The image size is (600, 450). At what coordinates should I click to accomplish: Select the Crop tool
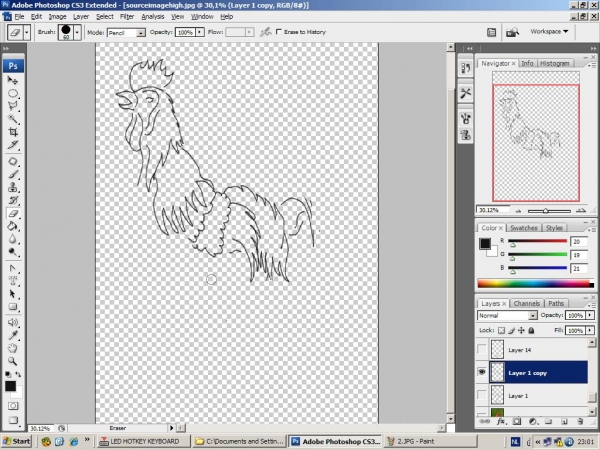click(13, 132)
